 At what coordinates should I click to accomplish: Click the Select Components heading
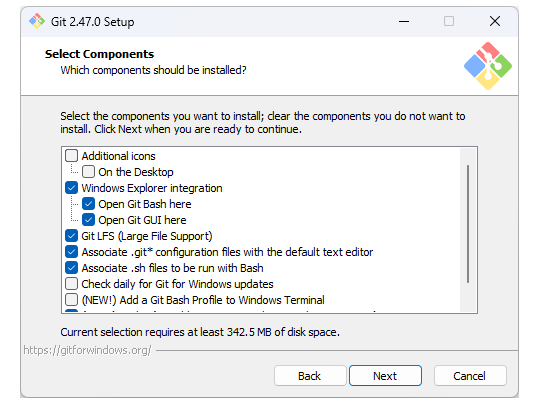coord(99,54)
